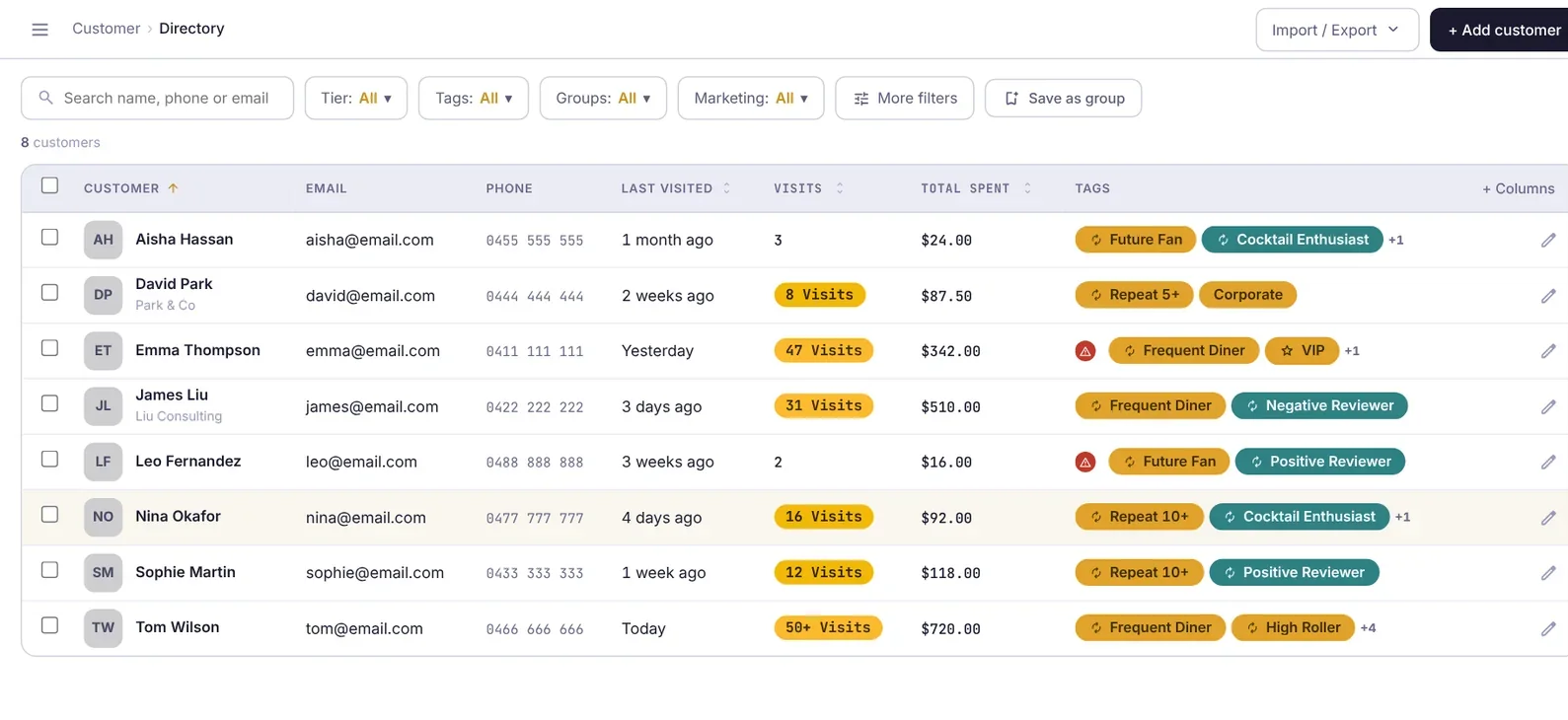Click the magnifier icon in the search box
The height and width of the screenshot is (720, 1568).
tap(45, 98)
